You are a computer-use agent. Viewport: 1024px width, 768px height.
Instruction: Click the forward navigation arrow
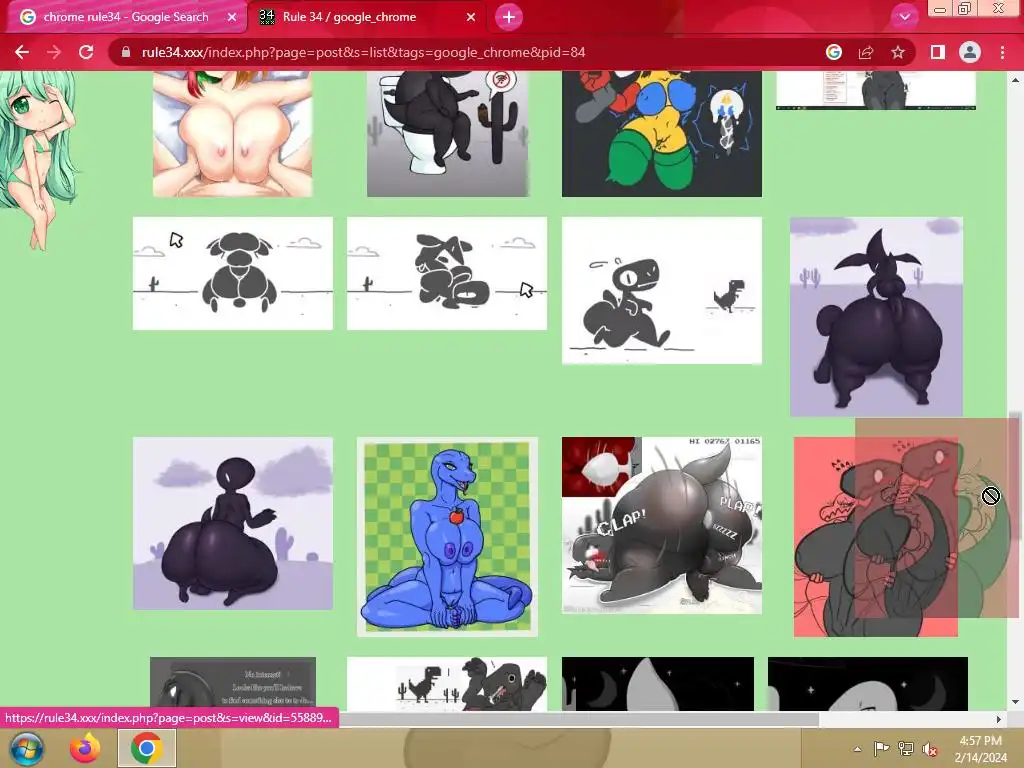54,52
